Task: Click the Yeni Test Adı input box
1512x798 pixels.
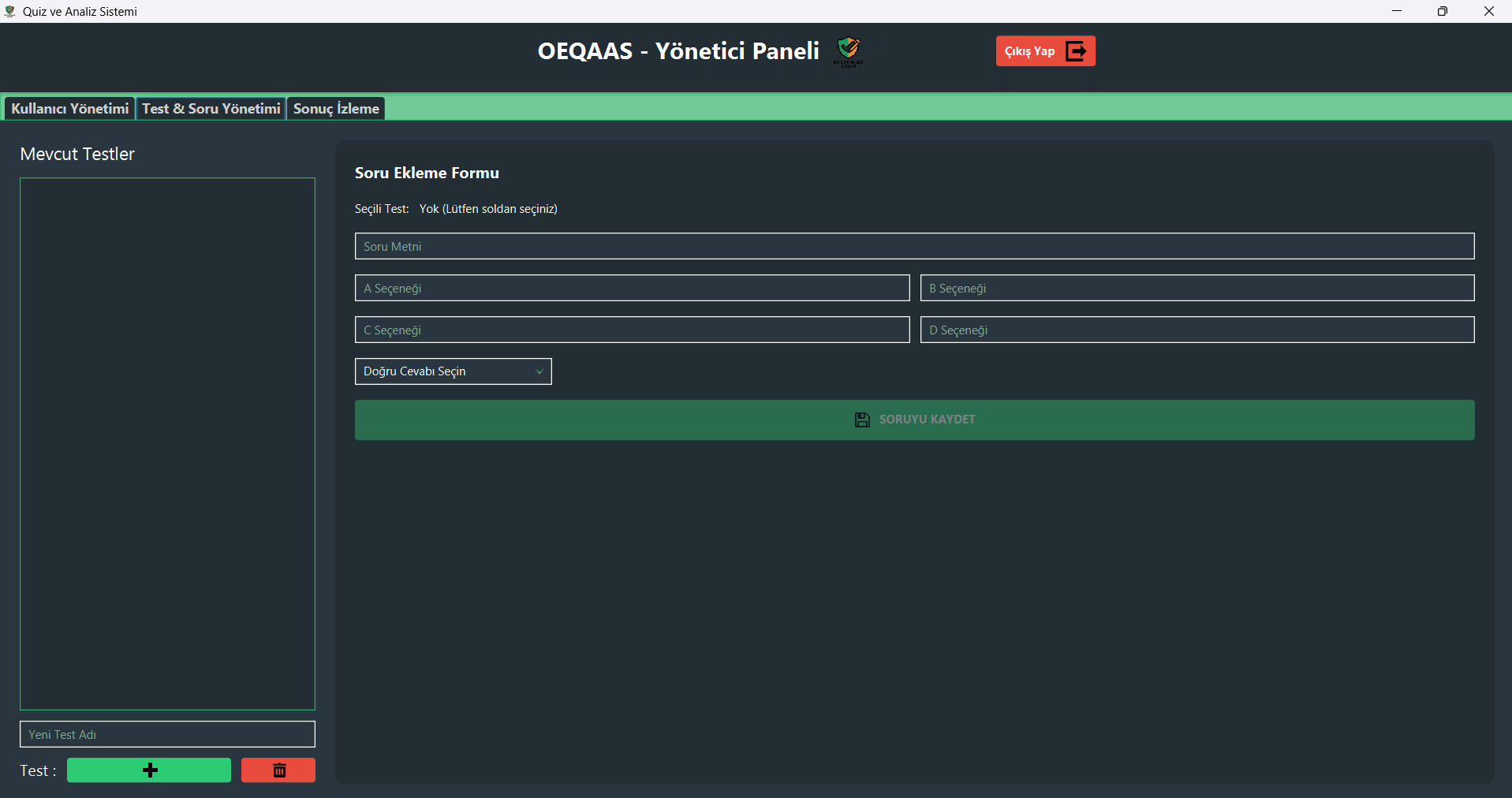Action: (167, 734)
